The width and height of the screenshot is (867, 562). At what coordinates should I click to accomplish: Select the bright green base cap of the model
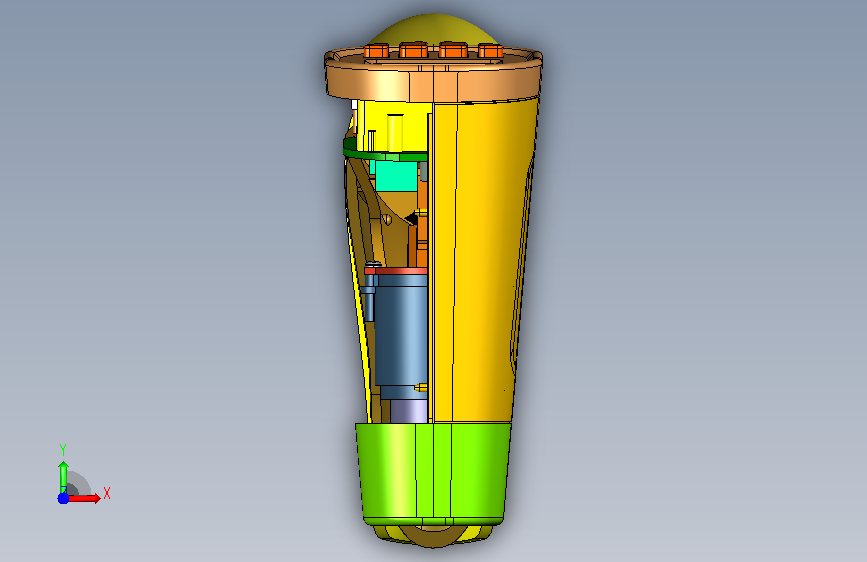[434, 473]
